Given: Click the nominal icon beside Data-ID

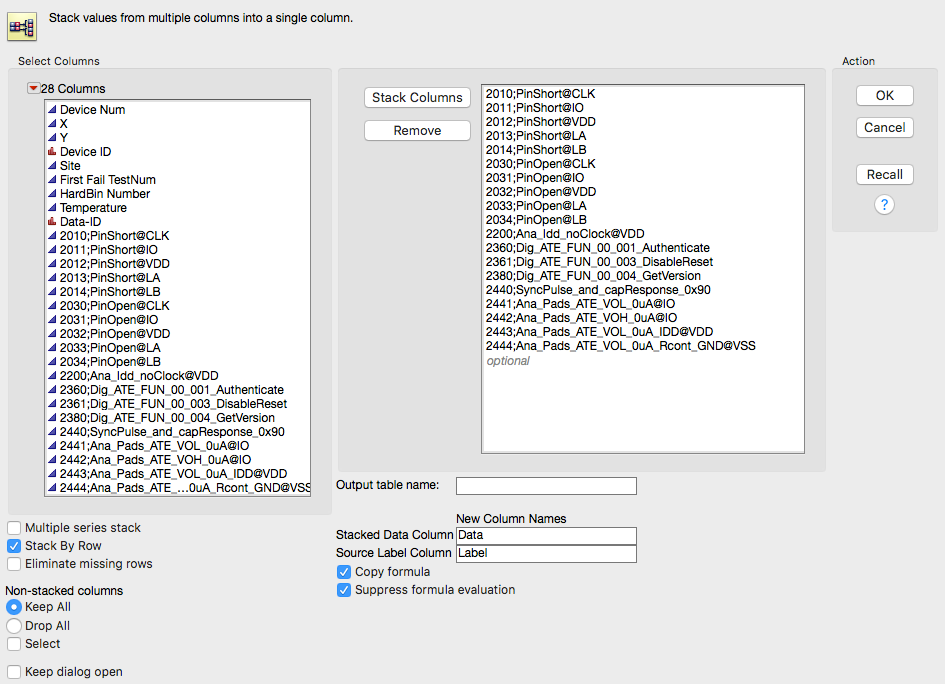Looking at the screenshot, I should (52, 221).
